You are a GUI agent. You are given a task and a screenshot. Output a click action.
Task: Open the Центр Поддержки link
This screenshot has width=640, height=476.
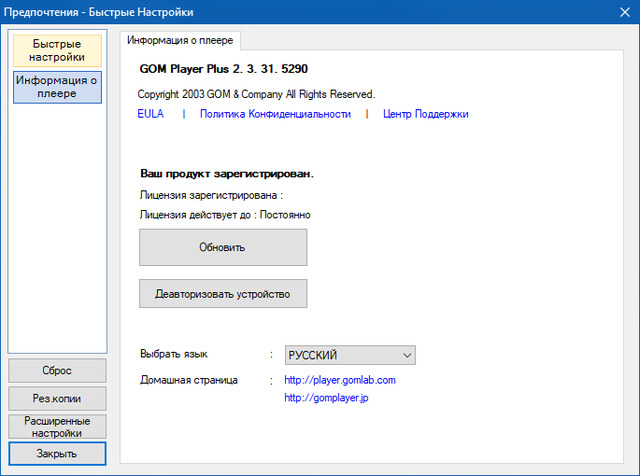pos(425,114)
